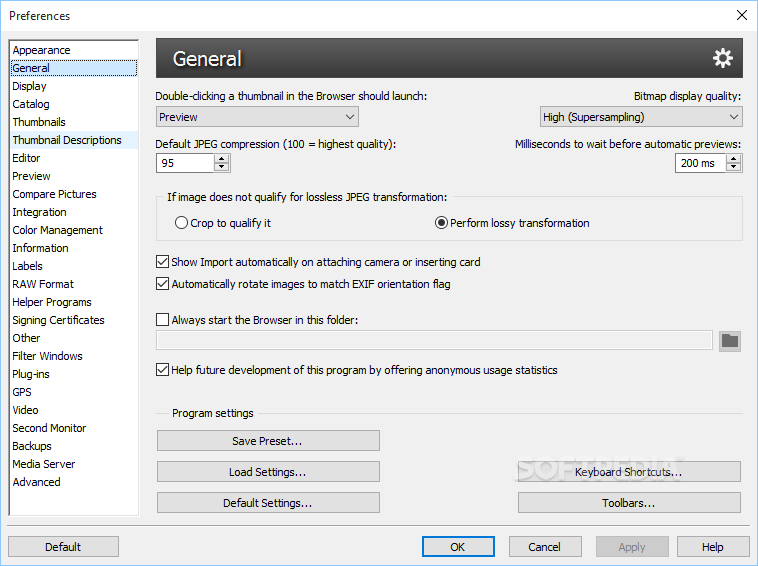The image size is (758, 566).
Task: Open the double-click launch Preview dropdown
Action: click(257, 117)
